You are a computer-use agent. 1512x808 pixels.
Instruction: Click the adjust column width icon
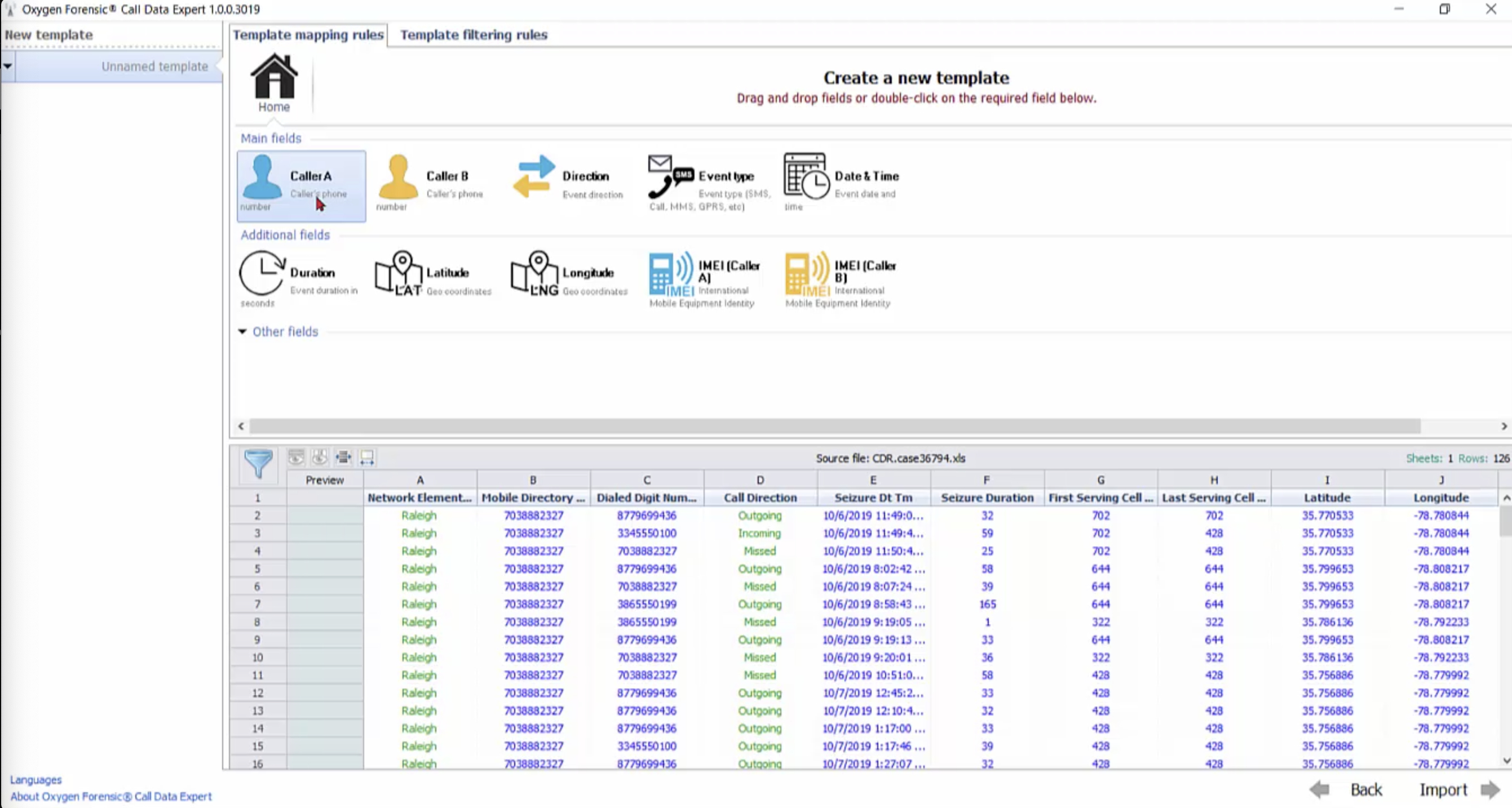367,457
